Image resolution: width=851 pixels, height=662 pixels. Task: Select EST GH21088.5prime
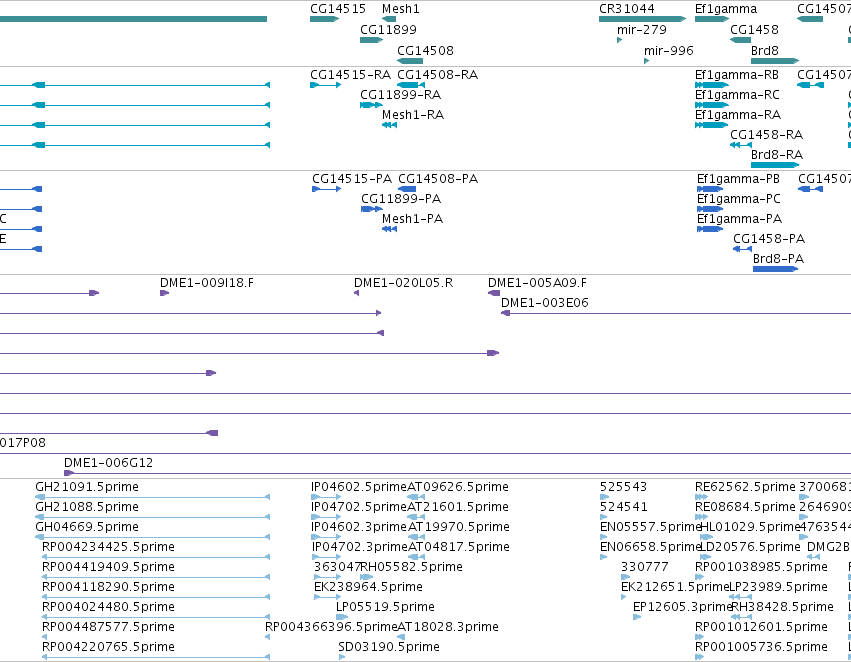tap(87, 507)
